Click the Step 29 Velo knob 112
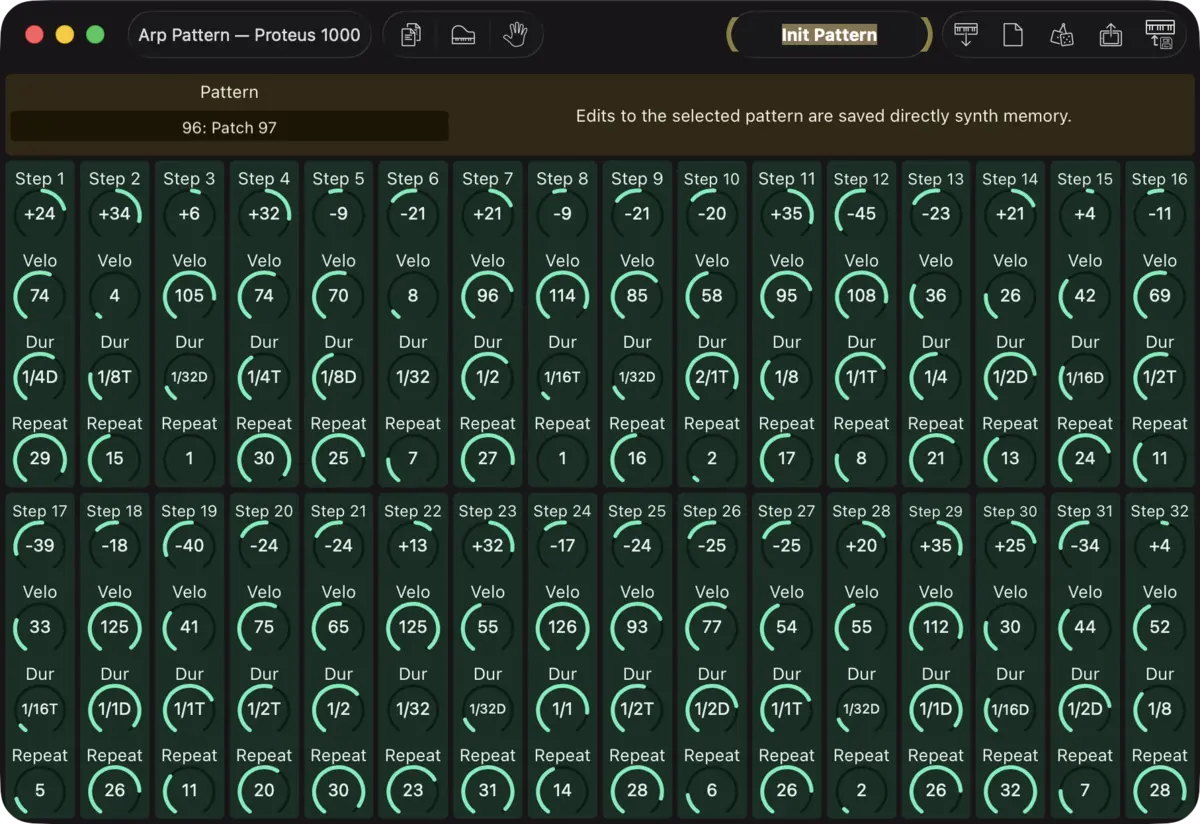Viewport: 1200px width, 824px height. [x=936, y=627]
